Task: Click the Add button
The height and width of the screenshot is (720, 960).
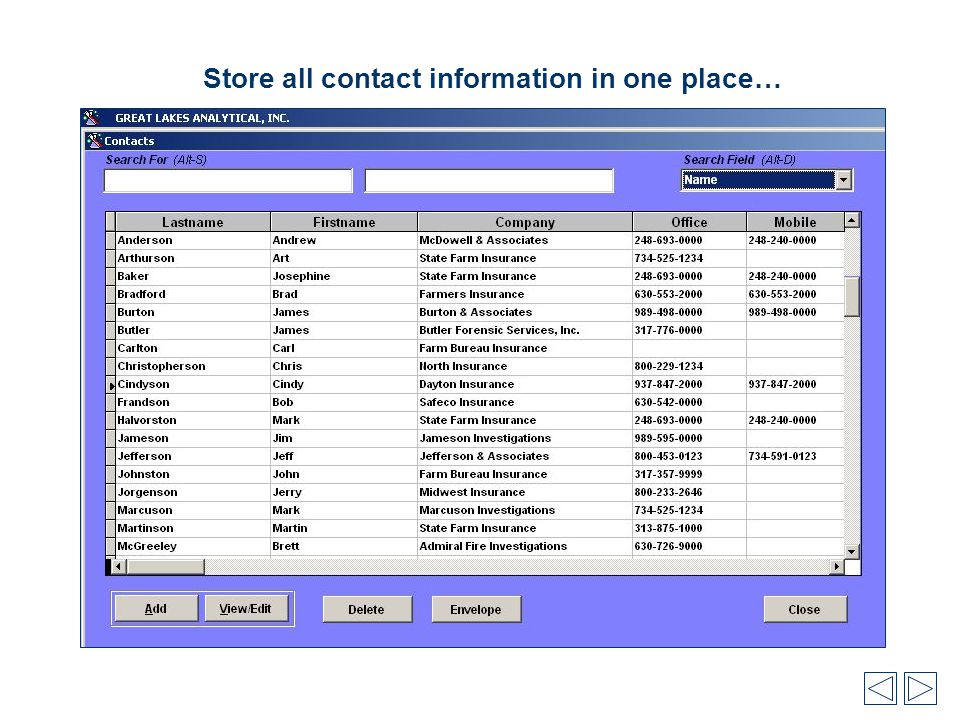Action: 156,609
